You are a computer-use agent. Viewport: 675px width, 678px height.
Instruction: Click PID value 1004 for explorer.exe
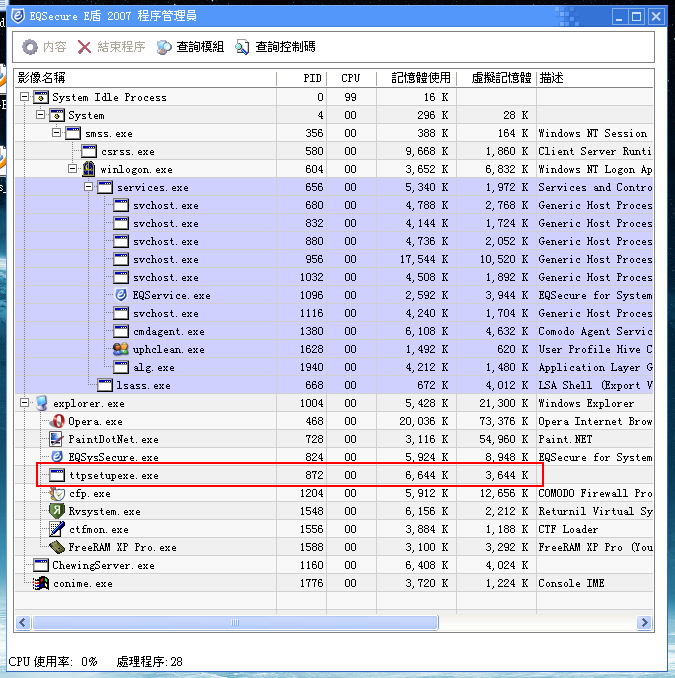[x=311, y=403]
